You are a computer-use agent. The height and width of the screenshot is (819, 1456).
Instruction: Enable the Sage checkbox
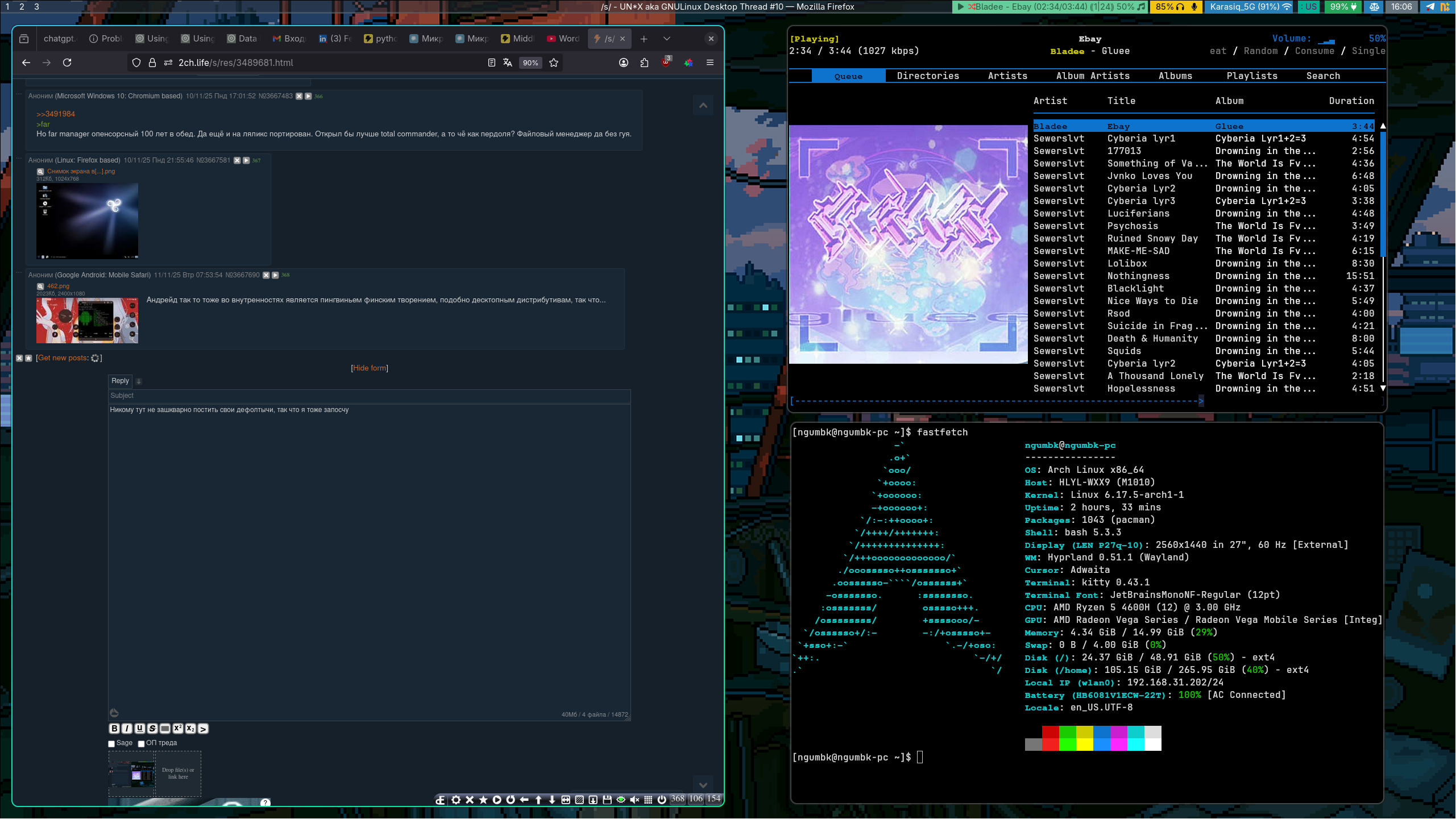tap(111, 744)
